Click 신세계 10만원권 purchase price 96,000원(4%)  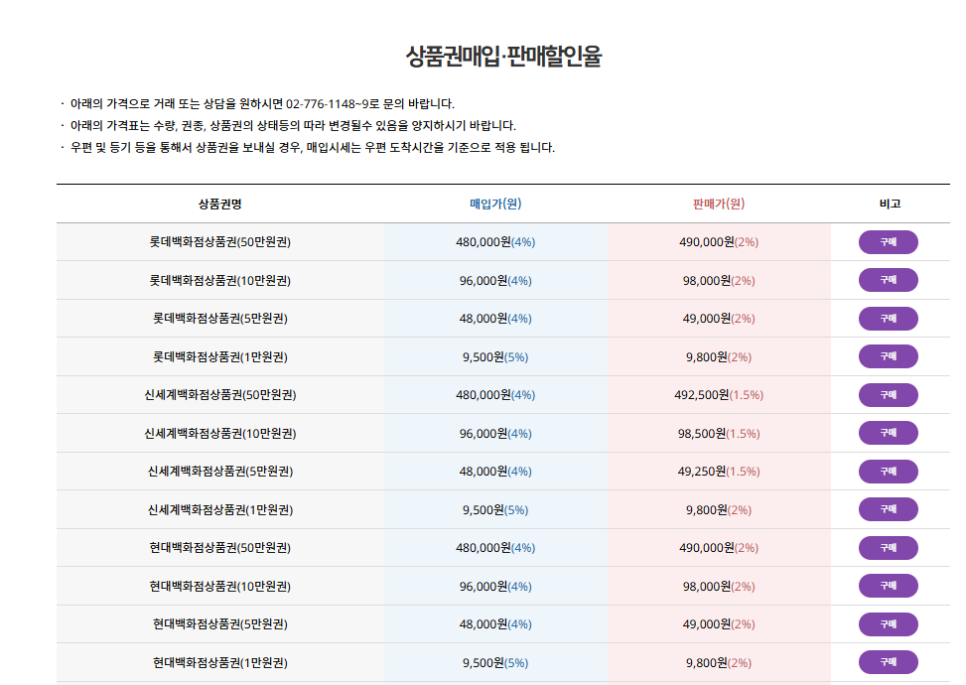tap(495, 433)
